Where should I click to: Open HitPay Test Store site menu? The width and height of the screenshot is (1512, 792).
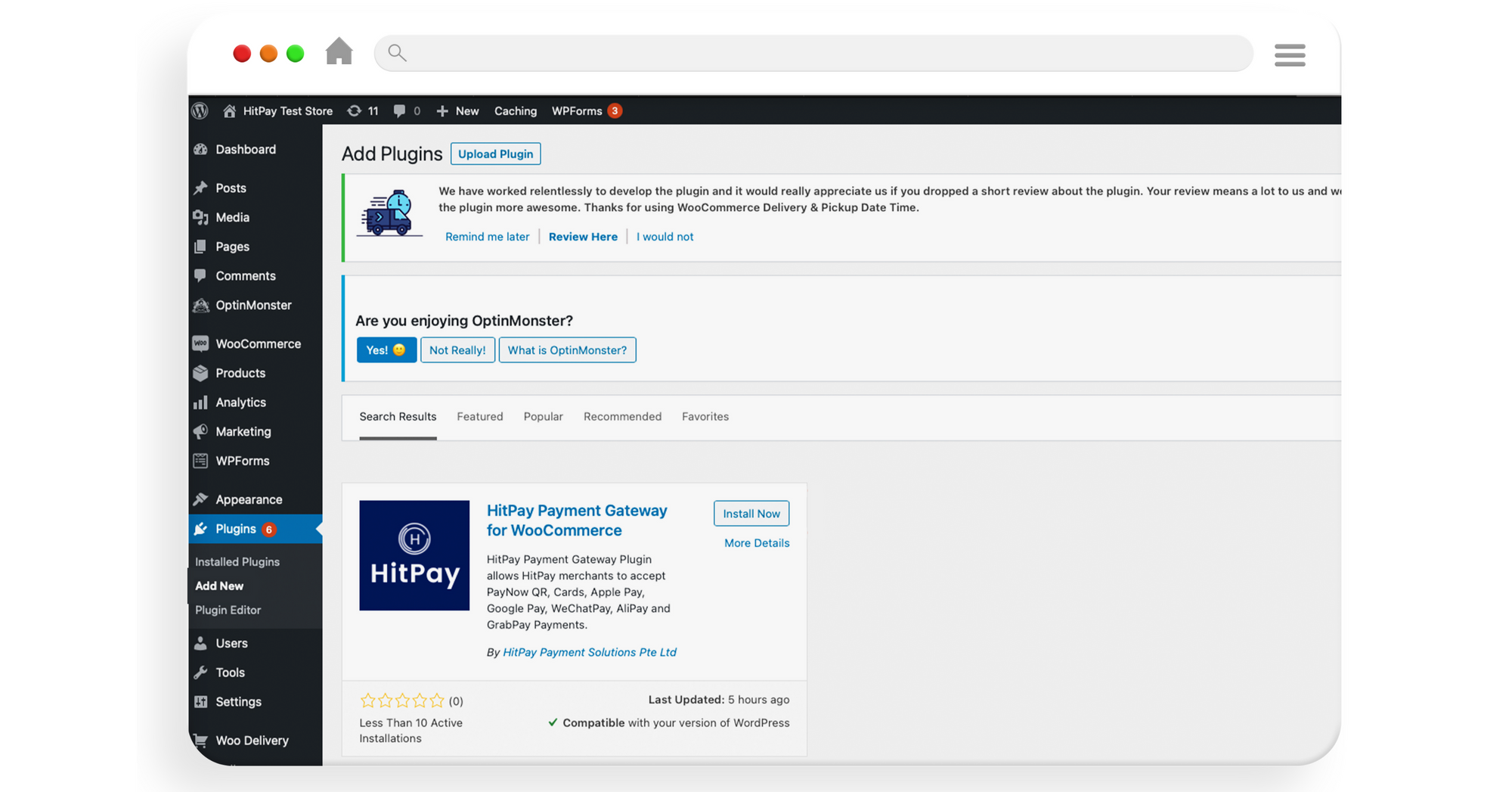[278, 110]
